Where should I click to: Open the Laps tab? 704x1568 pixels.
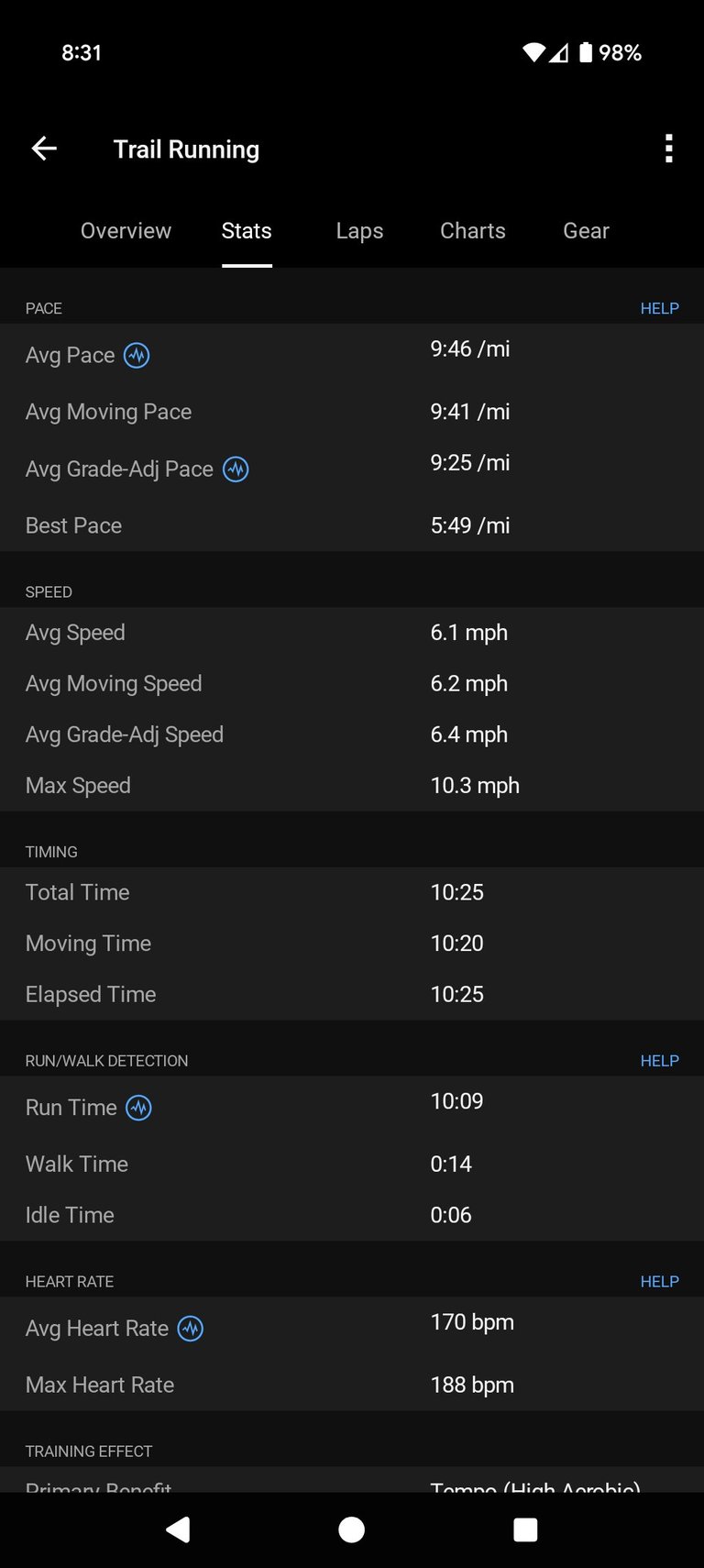[x=359, y=231]
